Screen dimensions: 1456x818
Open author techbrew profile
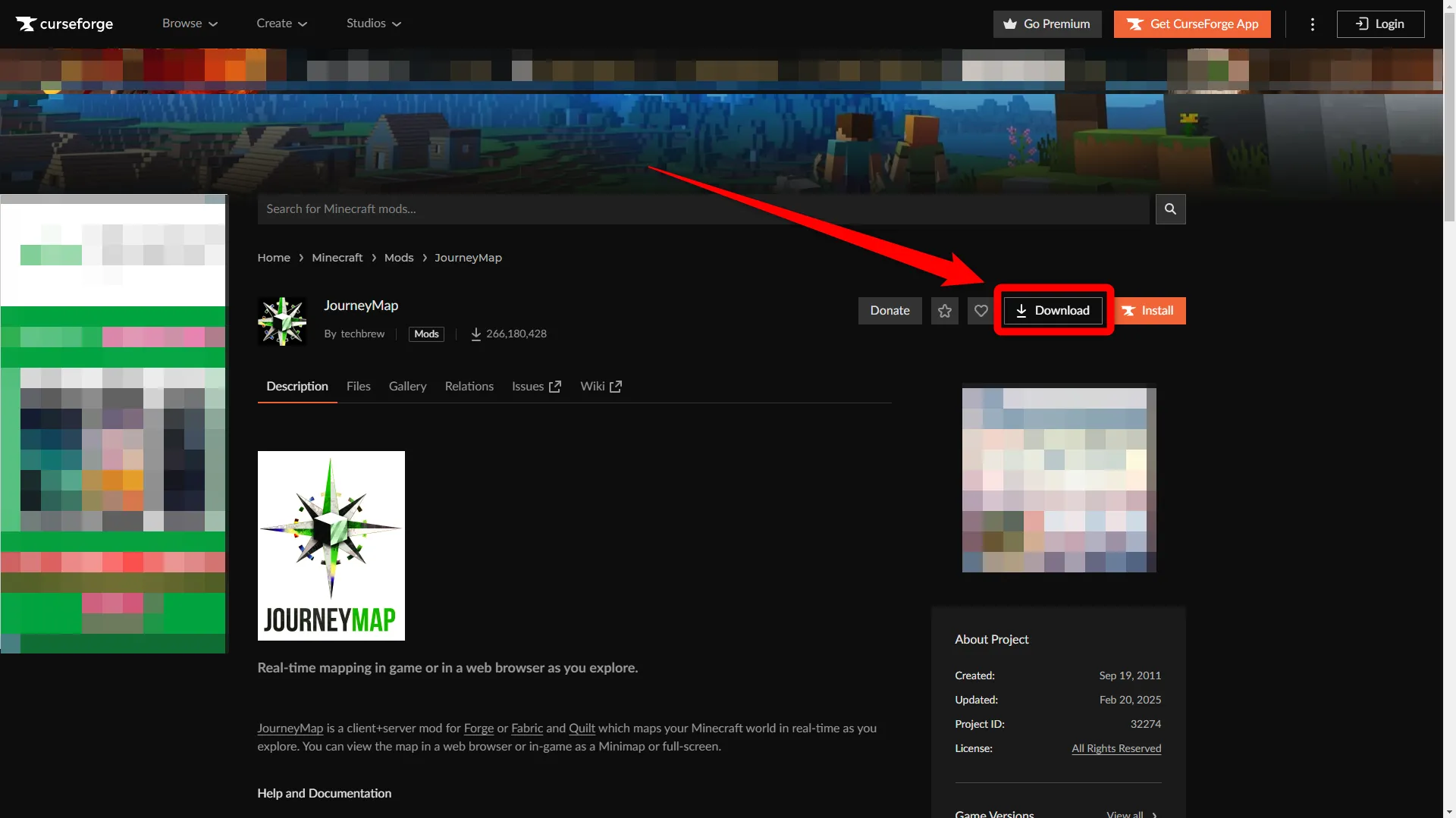tap(362, 334)
